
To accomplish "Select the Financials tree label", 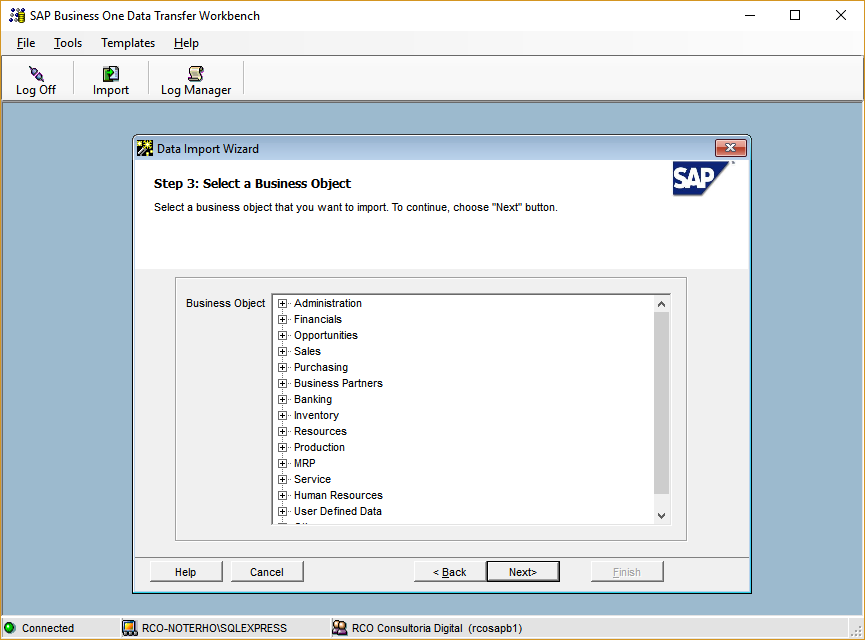I will point(318,319).
